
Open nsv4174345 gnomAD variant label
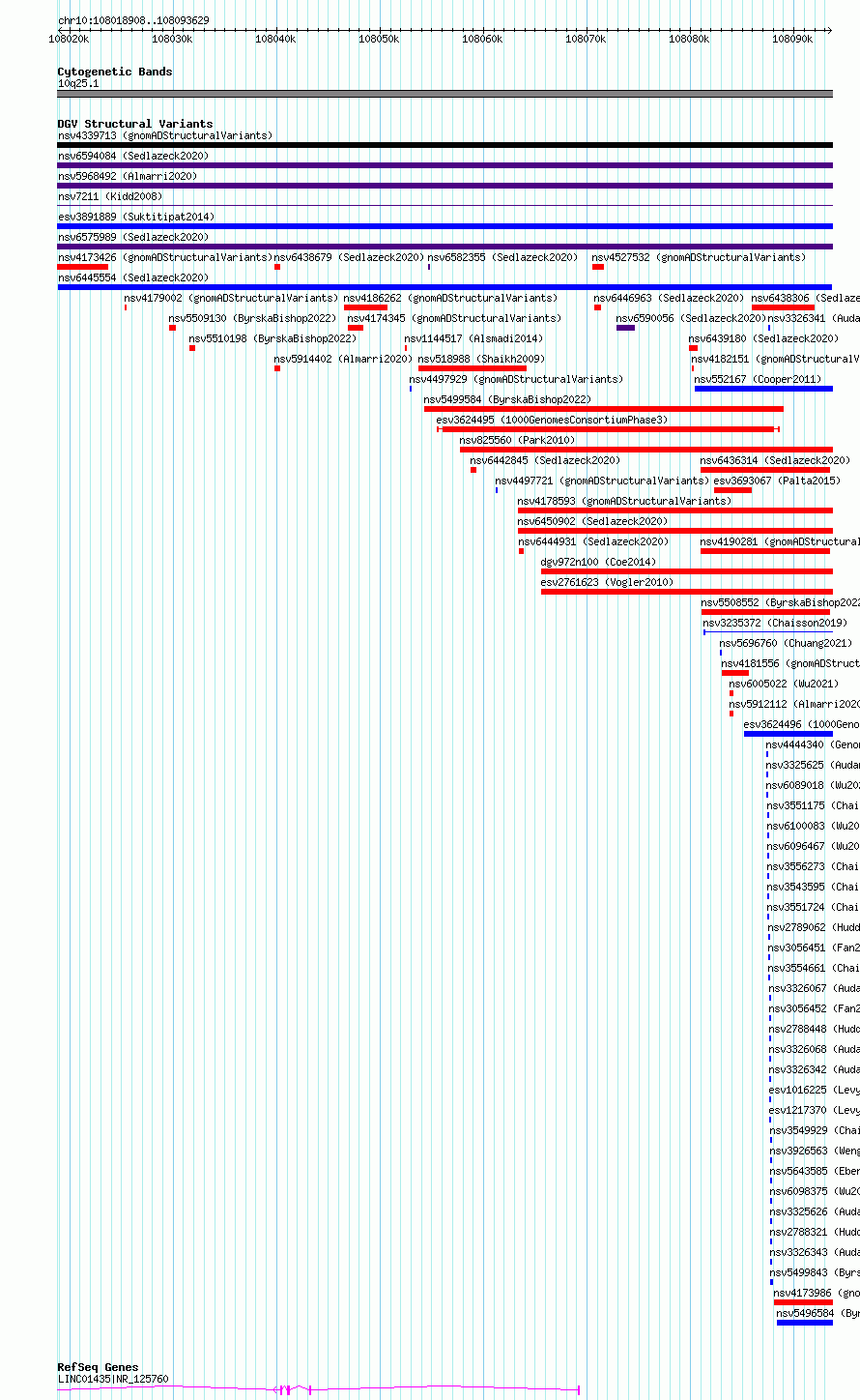(454, 318)
